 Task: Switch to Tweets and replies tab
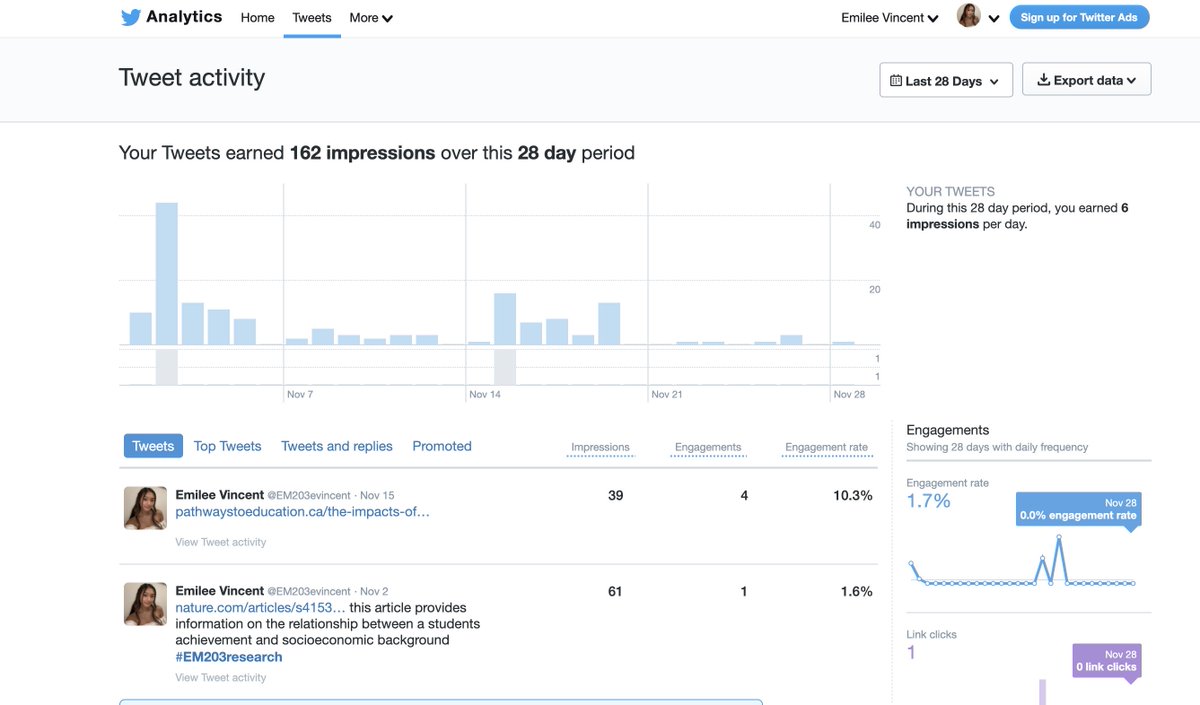click(x=337, y=446)
